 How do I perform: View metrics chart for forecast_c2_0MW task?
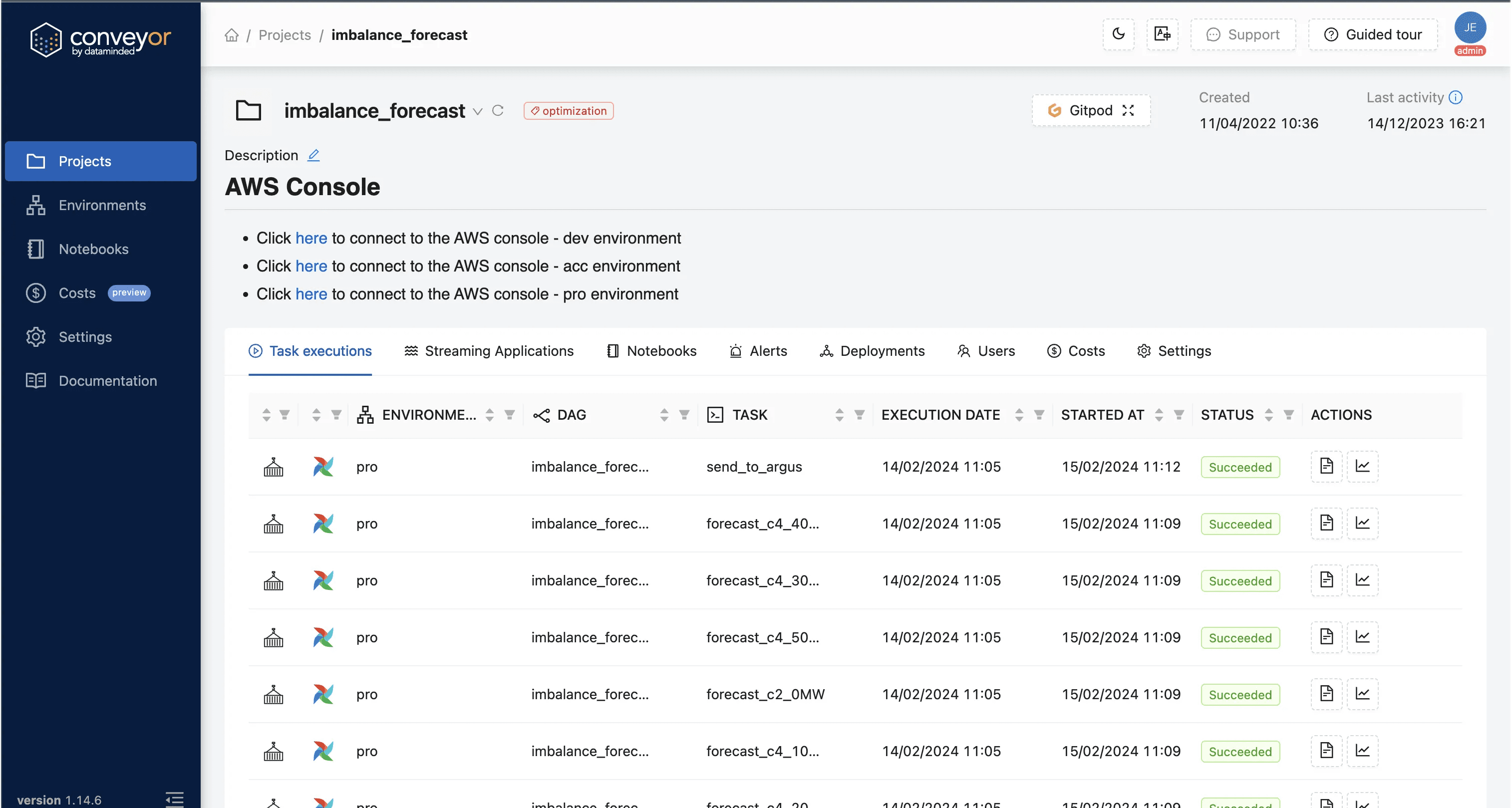tap(1362, 694)
